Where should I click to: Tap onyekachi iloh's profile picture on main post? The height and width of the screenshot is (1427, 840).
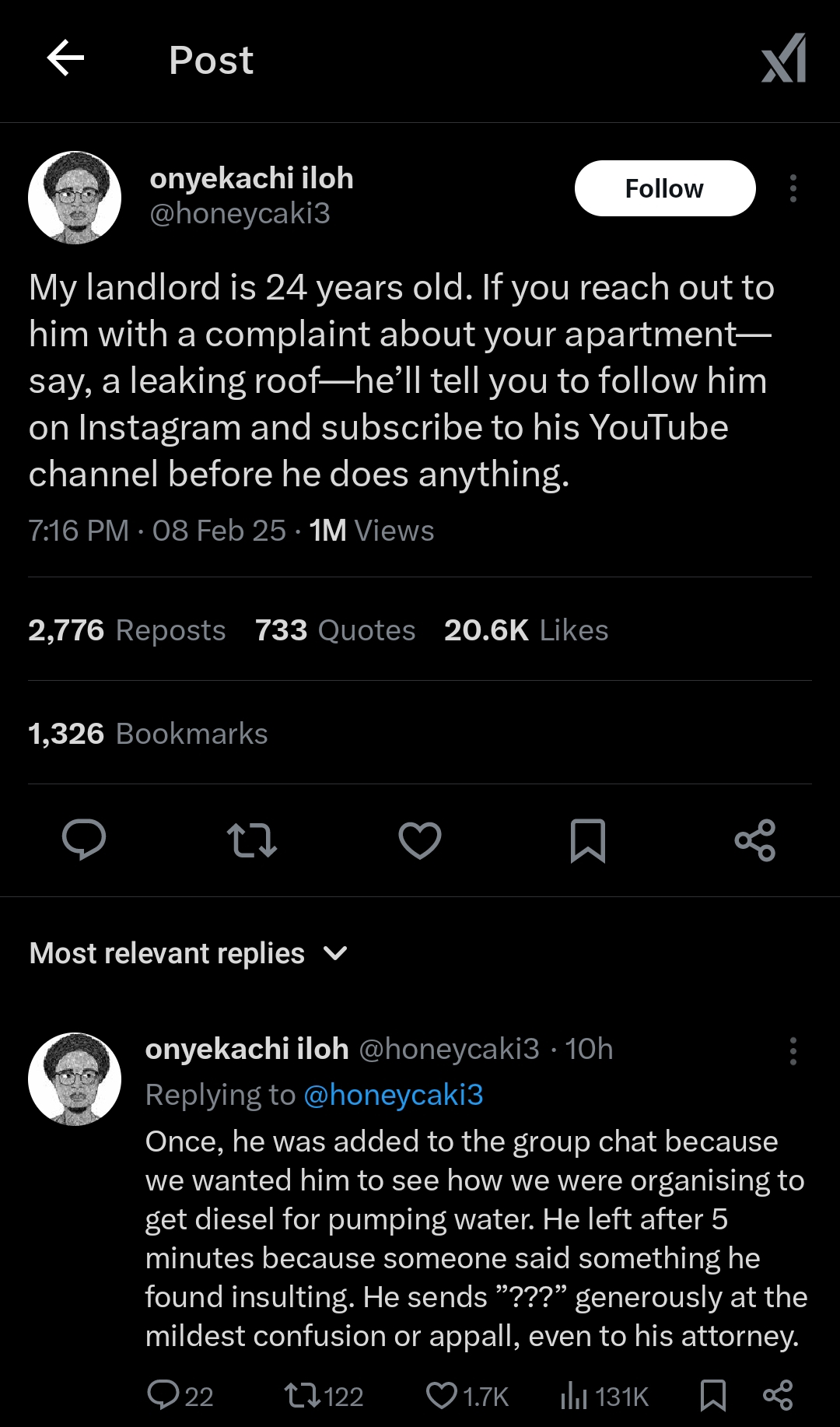(75, 198)
